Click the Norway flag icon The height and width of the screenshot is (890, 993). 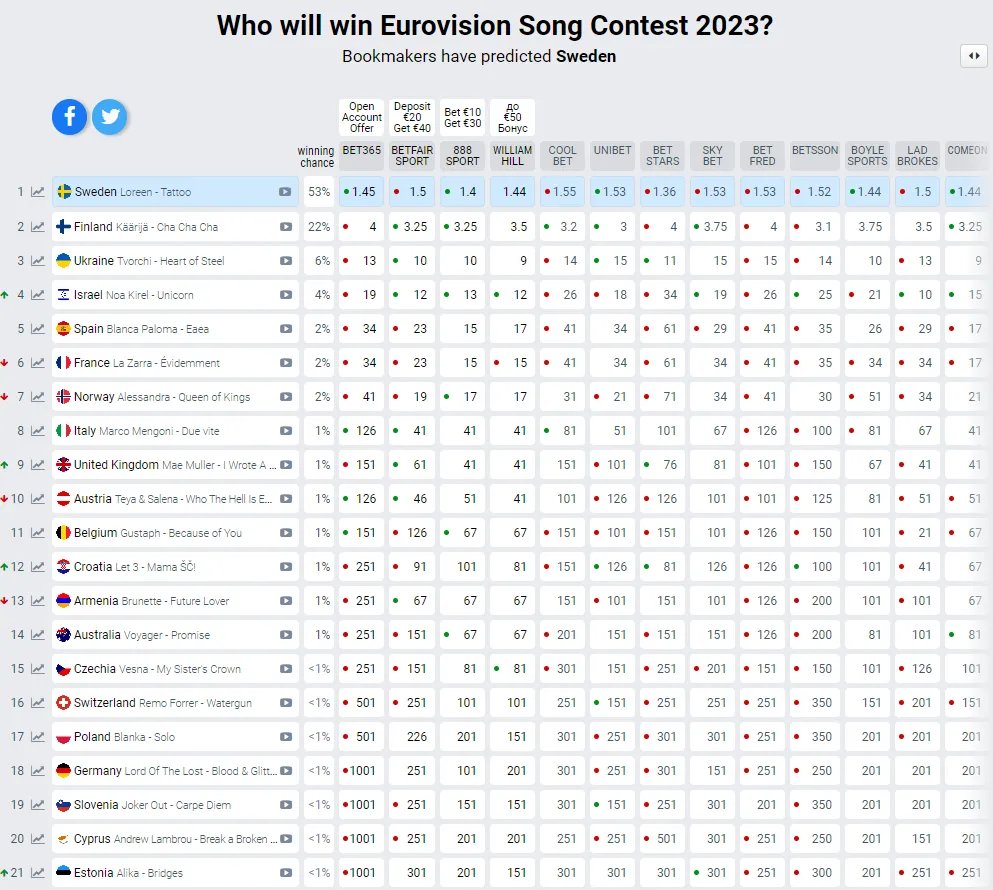coord(64,397)
